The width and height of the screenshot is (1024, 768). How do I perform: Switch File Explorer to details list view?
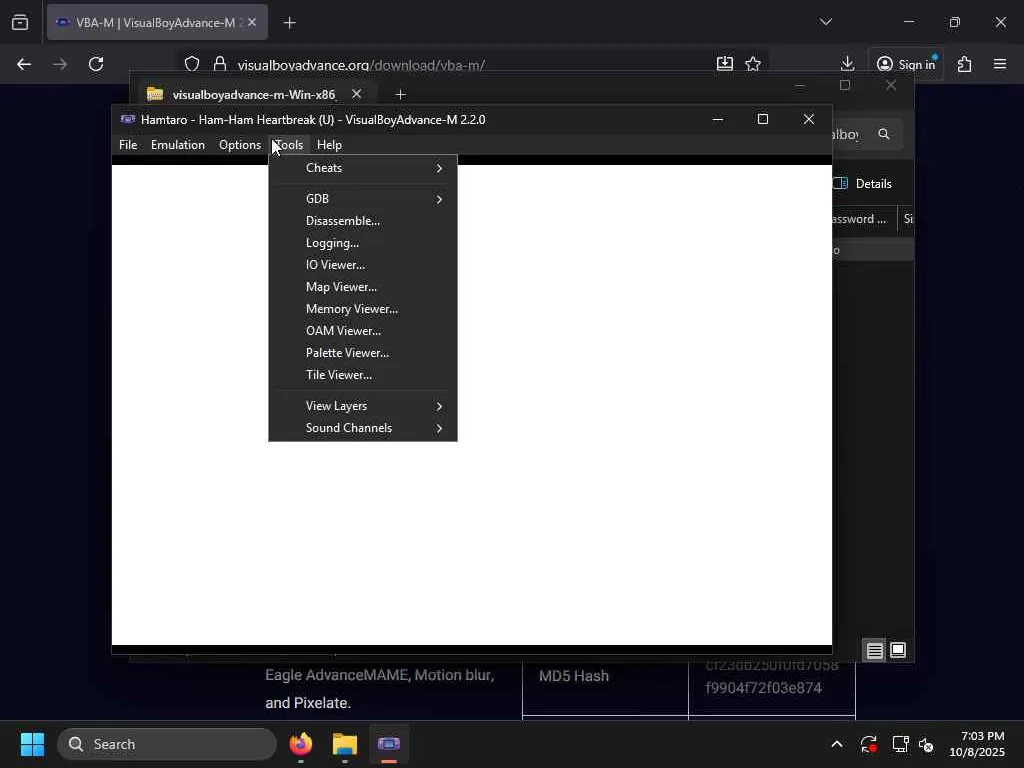[x=874, y=650]
